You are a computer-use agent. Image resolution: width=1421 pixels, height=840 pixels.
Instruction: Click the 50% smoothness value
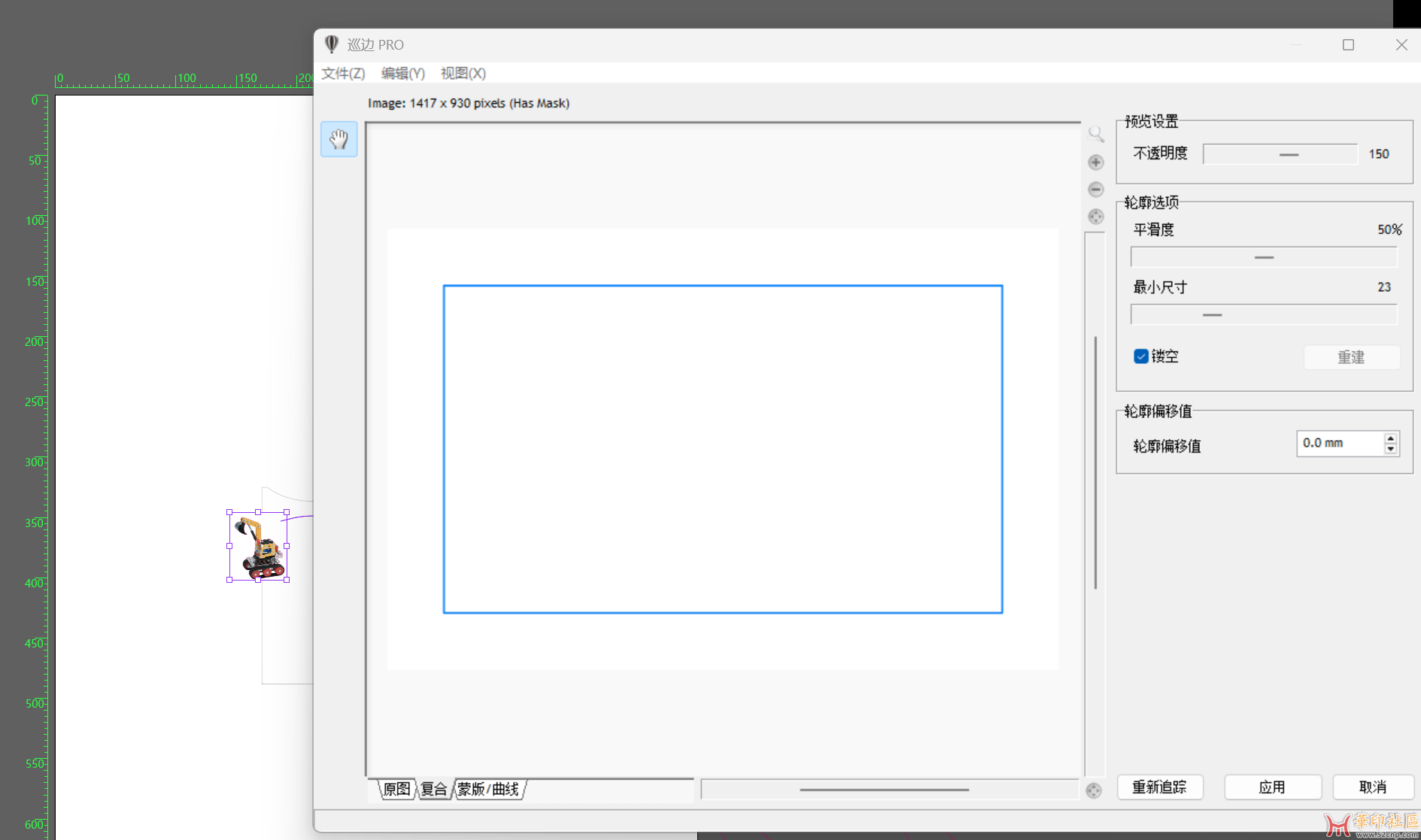click(1389, 229)
